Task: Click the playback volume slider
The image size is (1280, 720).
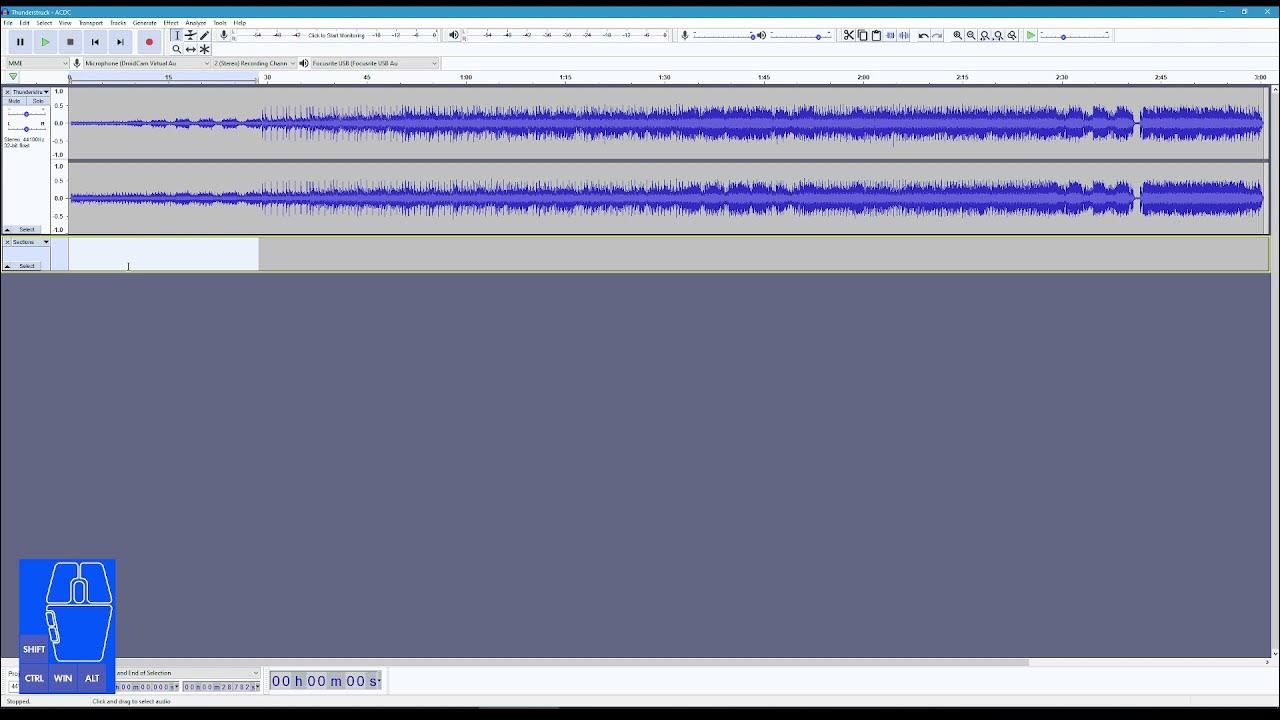Action: (x=800, y=36)
